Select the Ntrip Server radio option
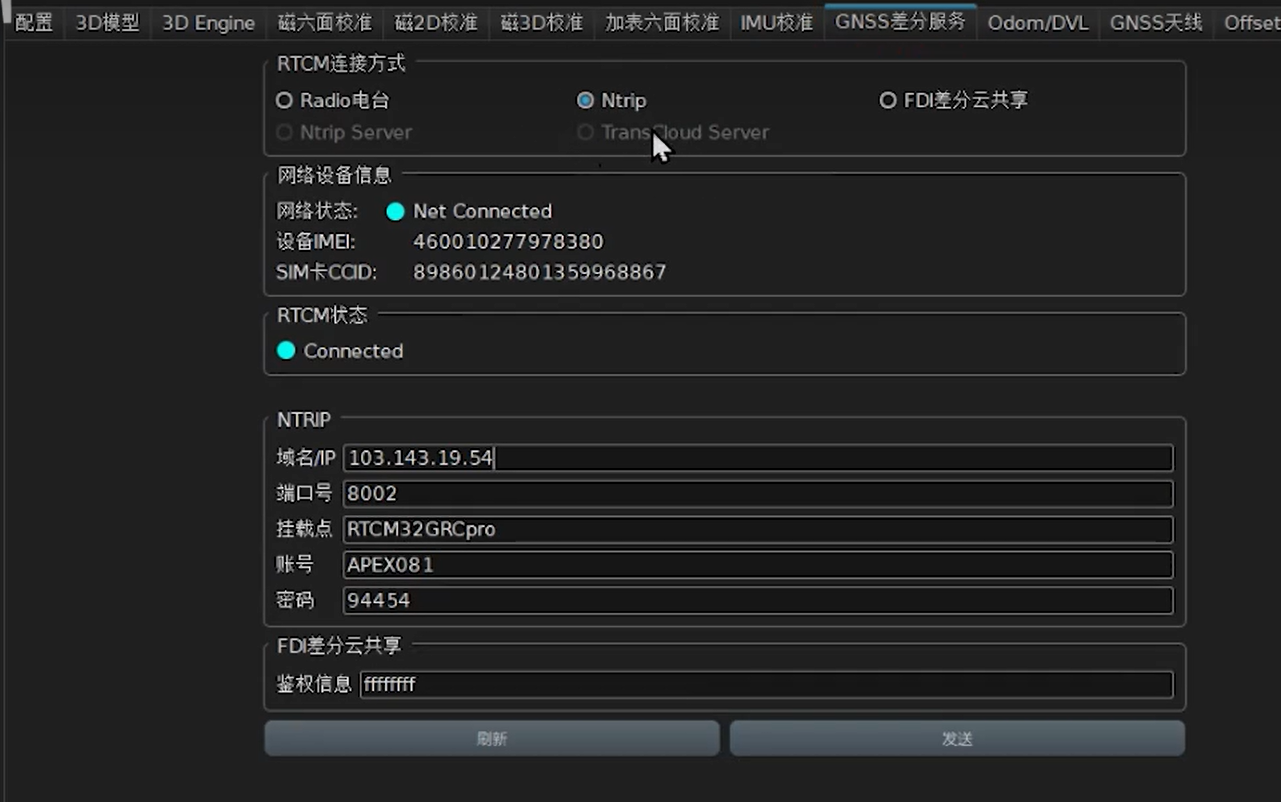Screen dimensions: 1281x802 (x=344, y=132)
